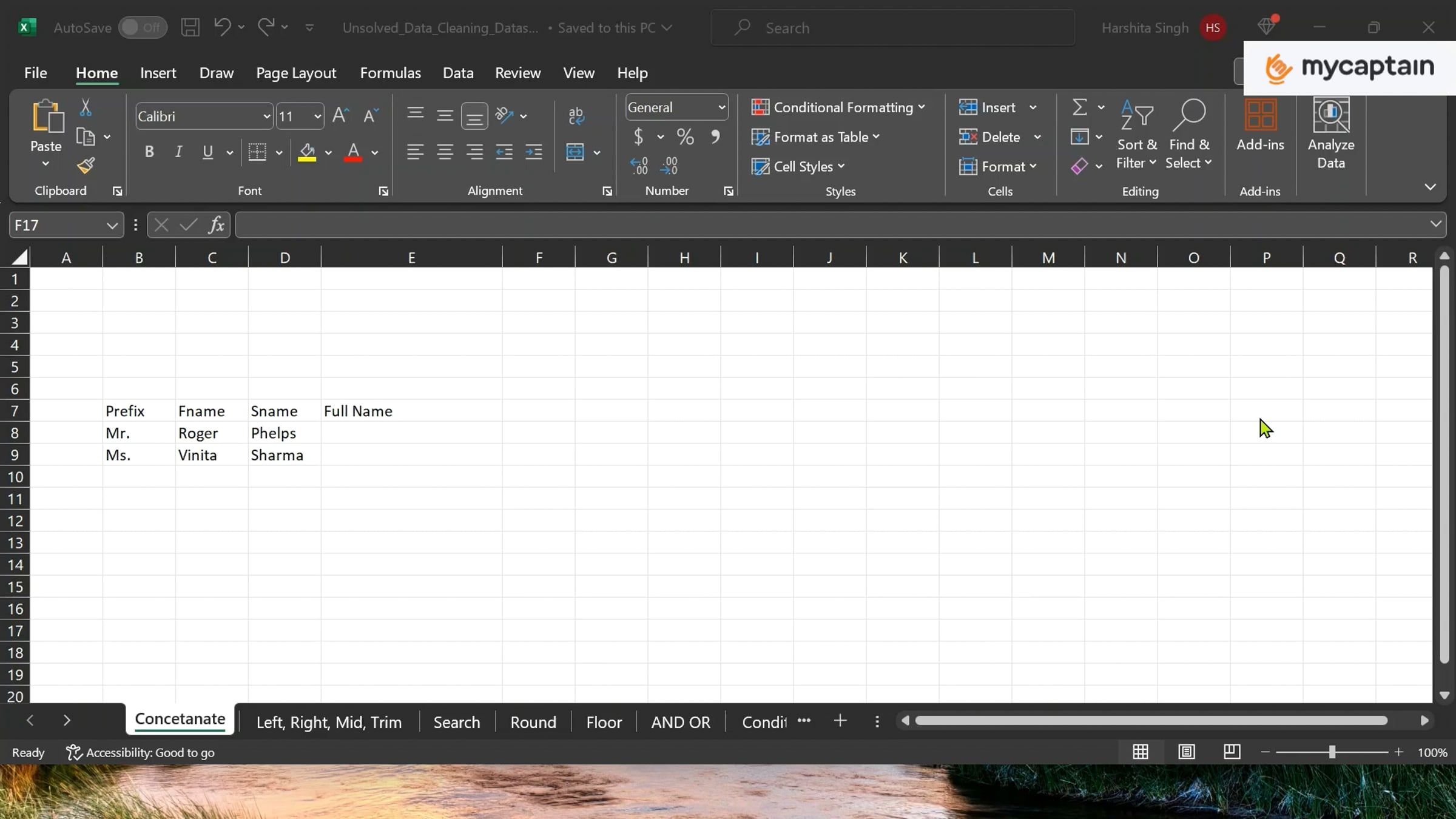Click the Wrap Text icon

pyautogui.click(x=576, y=115)
